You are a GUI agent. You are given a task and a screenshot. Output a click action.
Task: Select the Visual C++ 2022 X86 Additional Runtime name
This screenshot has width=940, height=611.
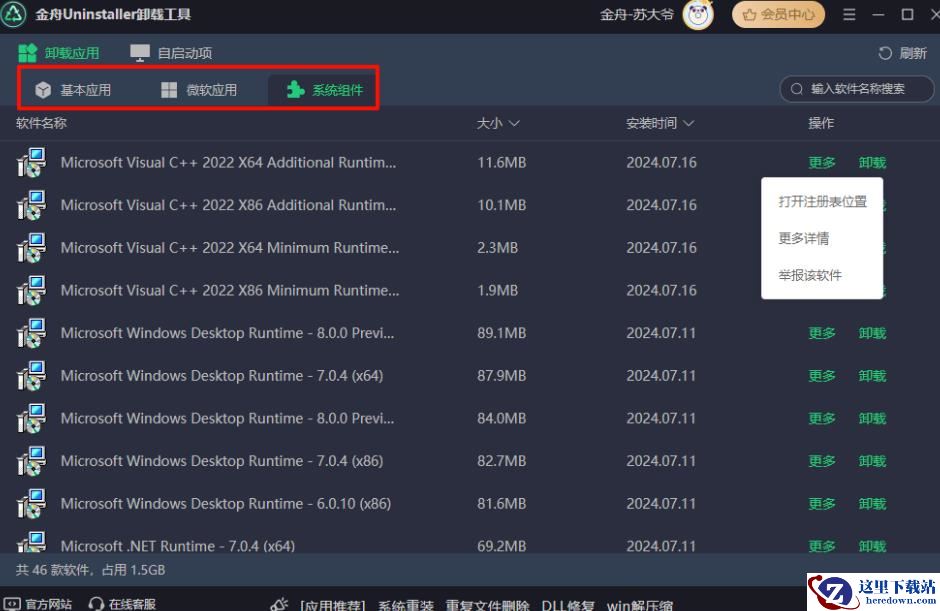tap(228, 205)
